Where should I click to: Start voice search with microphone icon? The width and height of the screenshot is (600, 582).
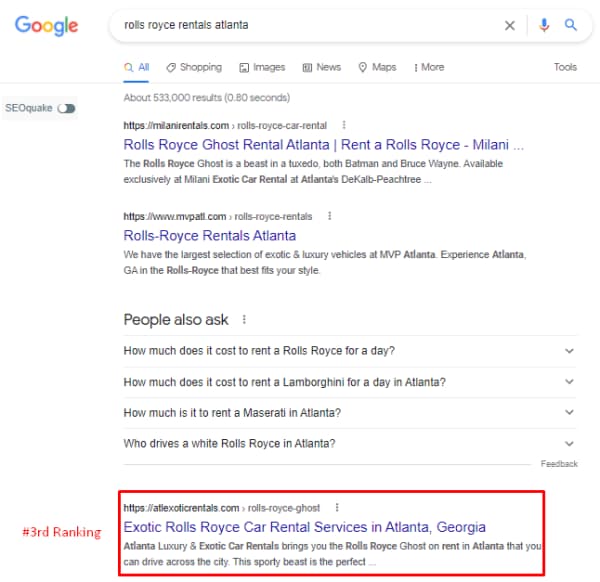pyautogui.click(x=544, y=25)
